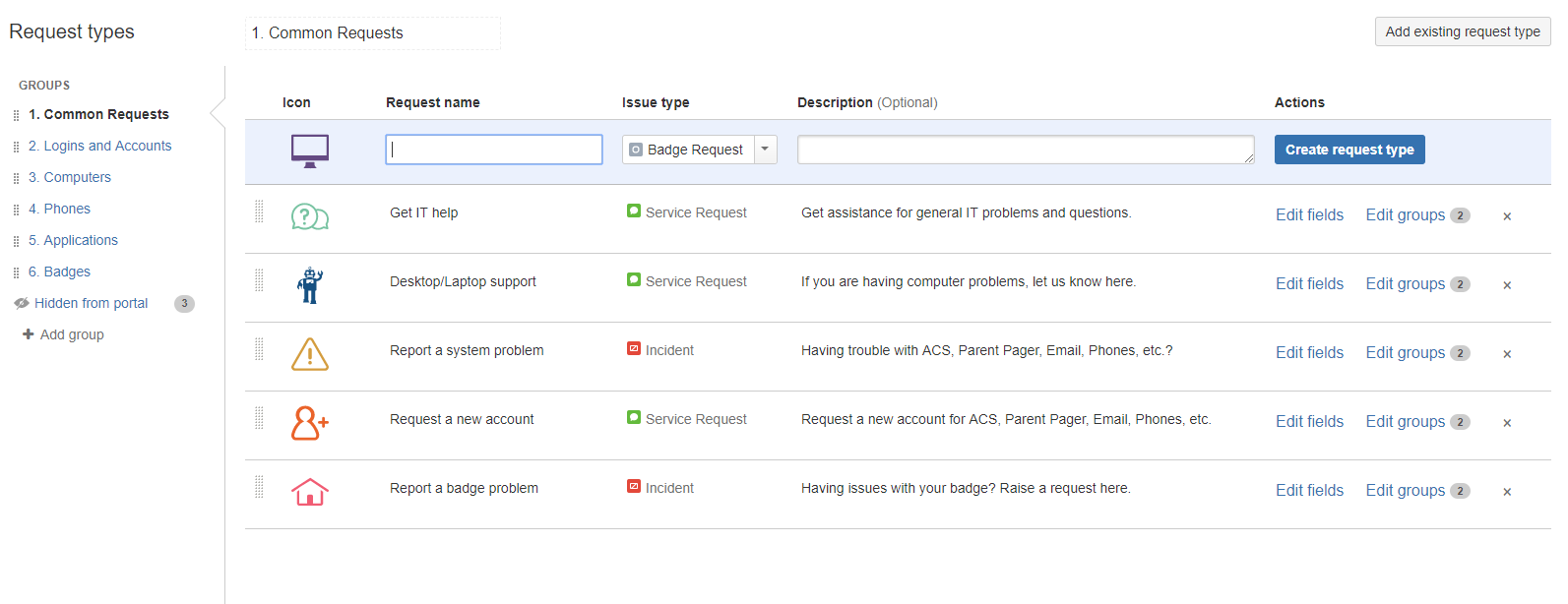Viewport: 1568px width, 604px height.
Task: Click the add-user icon for Request a new account
Action: pyautogui.click(x=310, y=423)
